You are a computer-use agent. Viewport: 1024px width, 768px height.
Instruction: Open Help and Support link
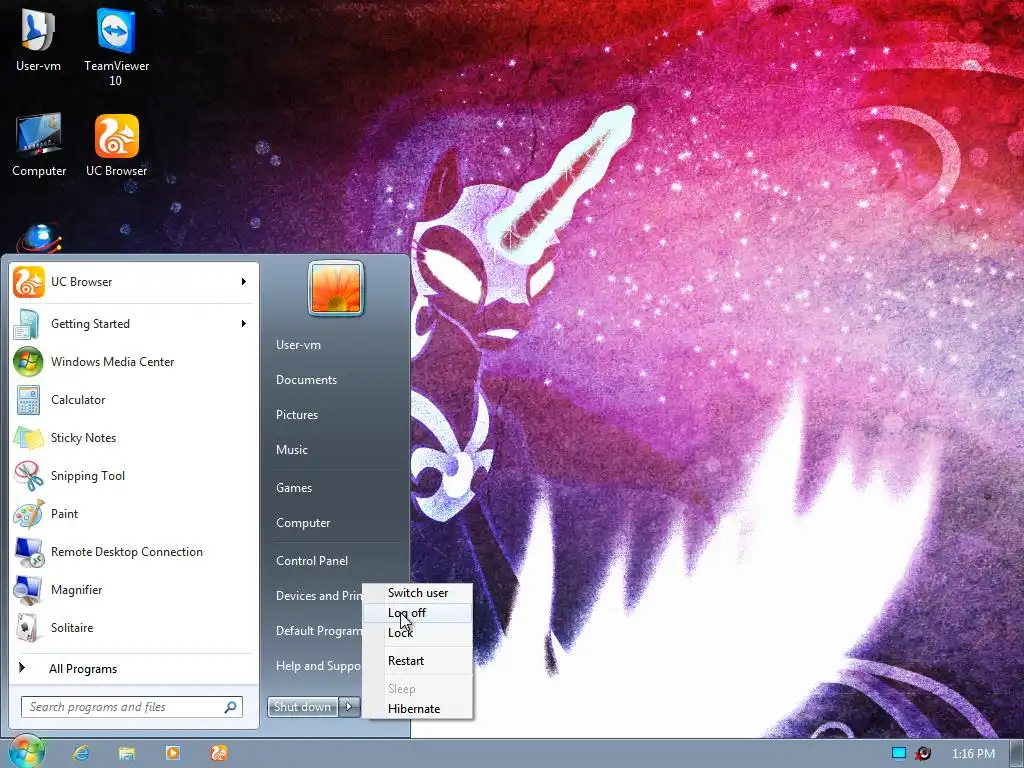[x=318, y=666]
